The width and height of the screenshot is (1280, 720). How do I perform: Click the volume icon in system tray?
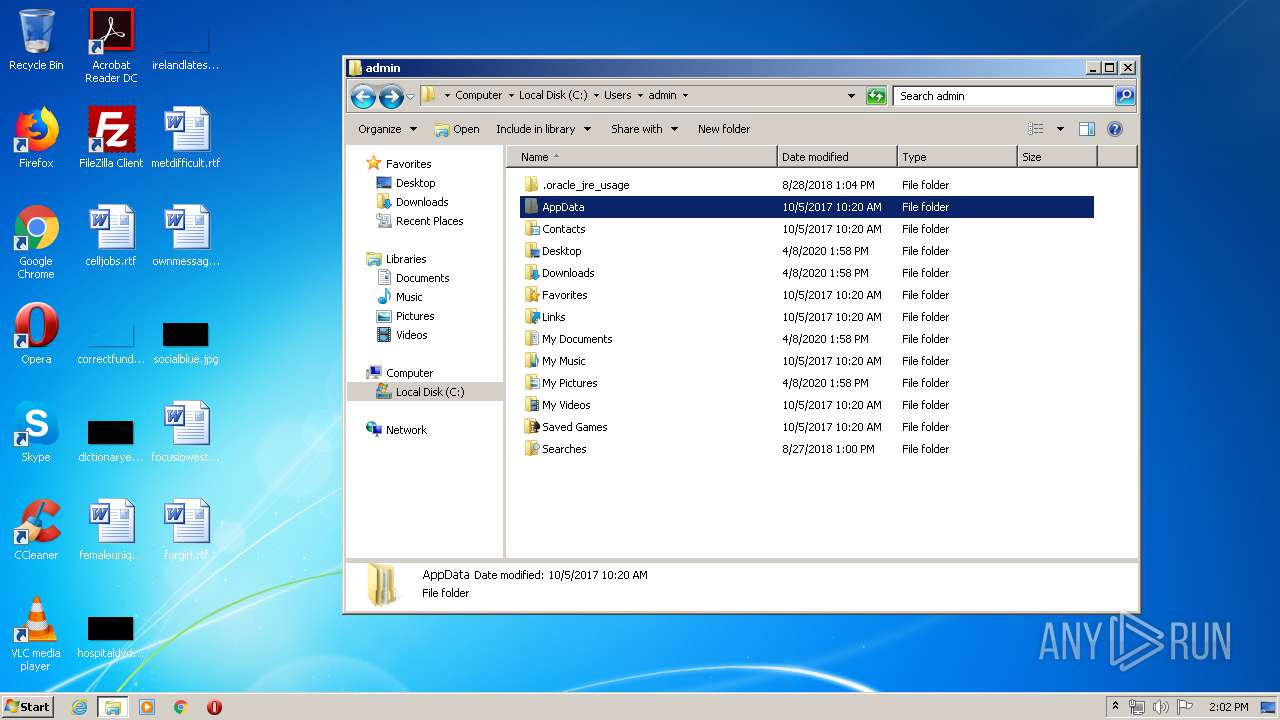[1160, 707]
